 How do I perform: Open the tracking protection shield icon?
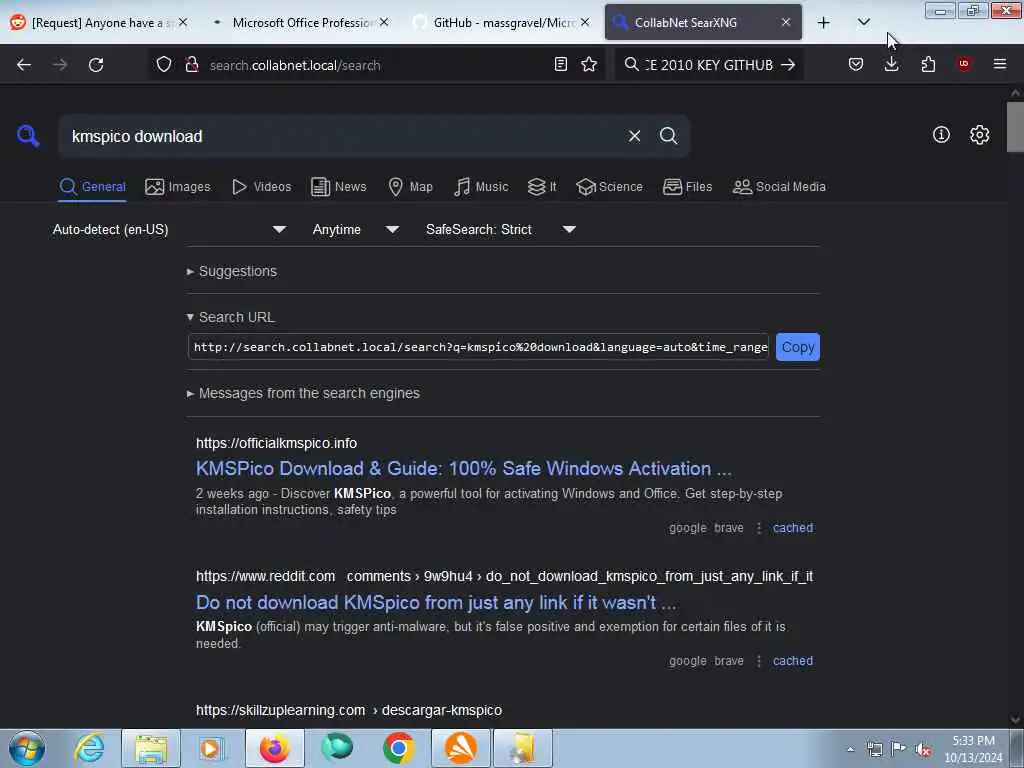(x=164, y=64)
